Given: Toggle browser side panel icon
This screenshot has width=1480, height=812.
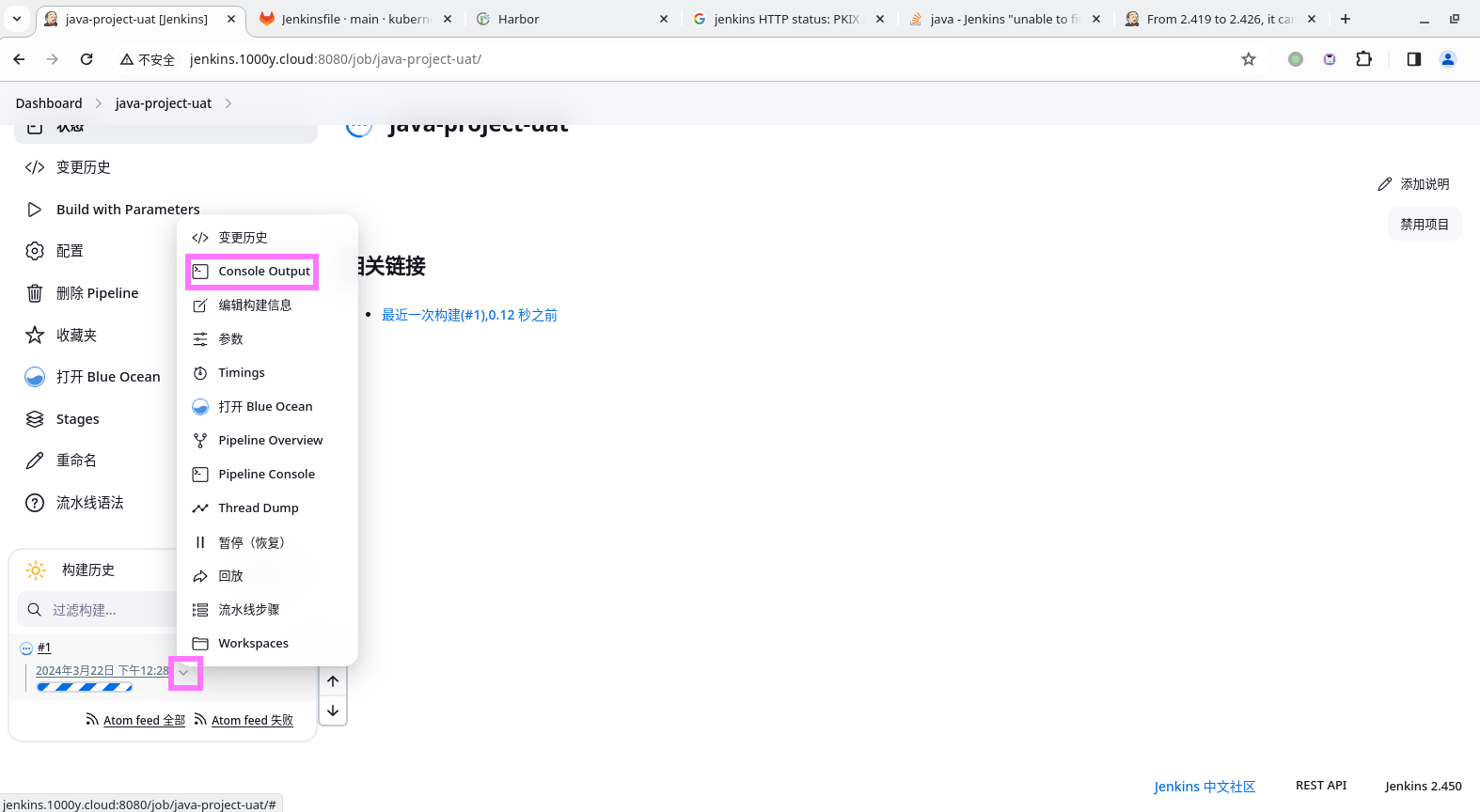Looking at the screenshot, I should [x=1413, y=59].
